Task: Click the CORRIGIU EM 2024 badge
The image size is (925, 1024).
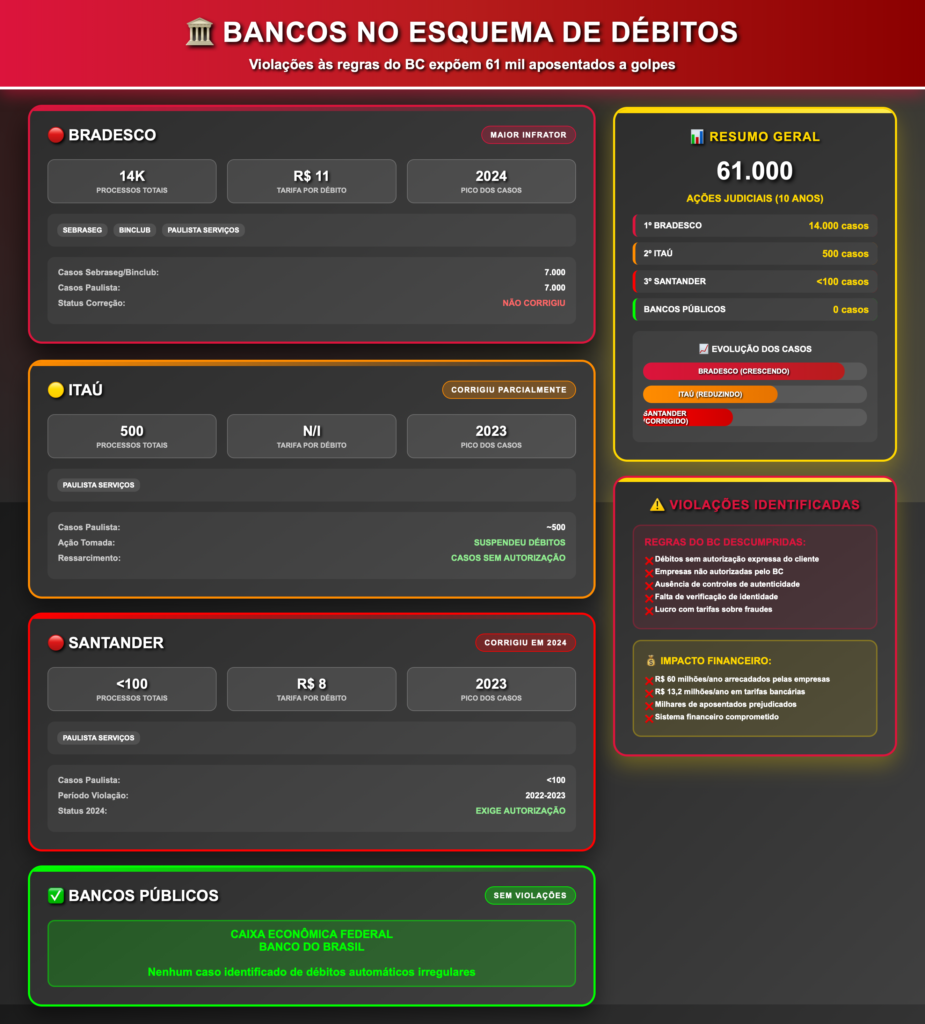Action: [x=525, y=643]
